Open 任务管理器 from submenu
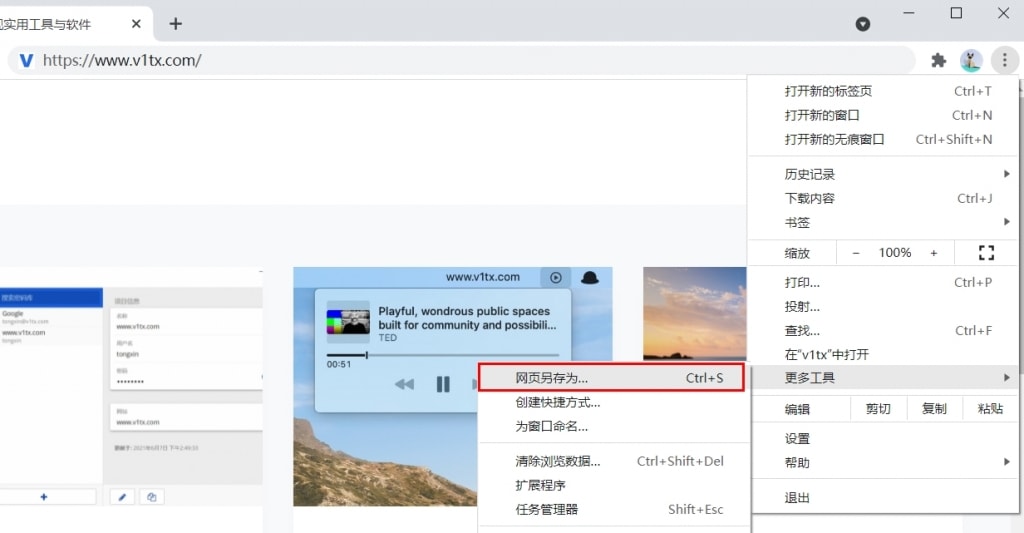This screenshot has height=533, width=1024. (x=615, y=509)
